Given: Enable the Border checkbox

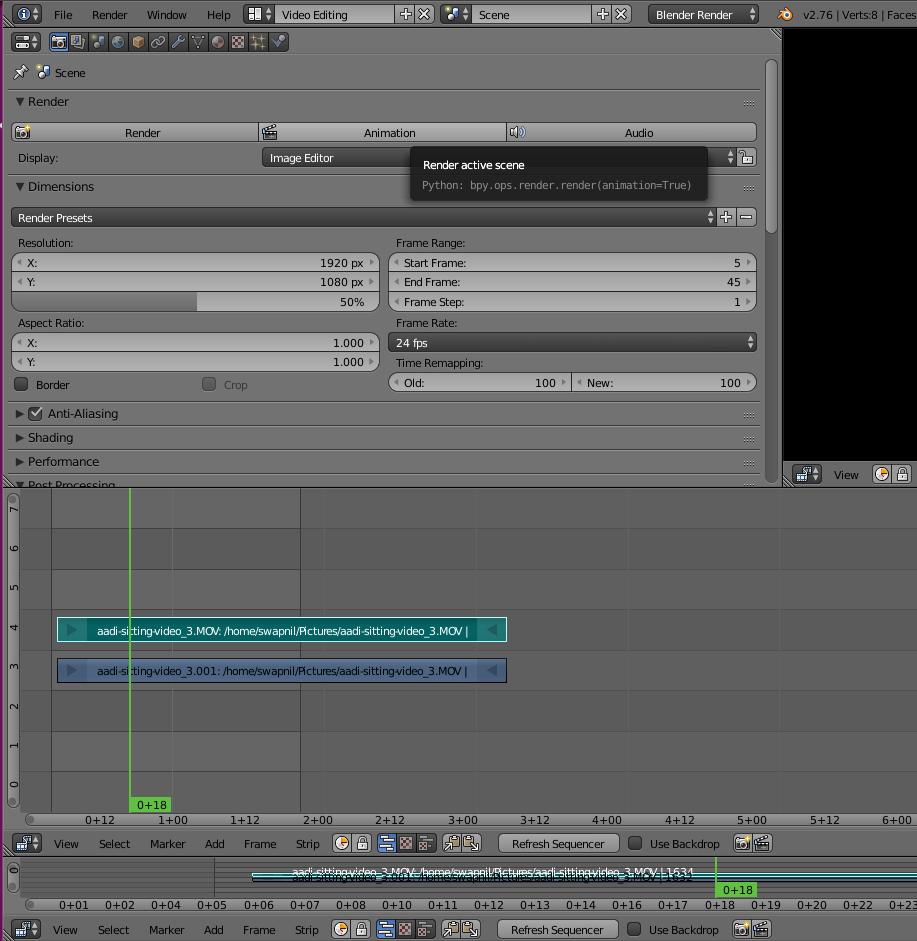Looking at the screenshot, I should pyautogui.click(x=22, y=384).
